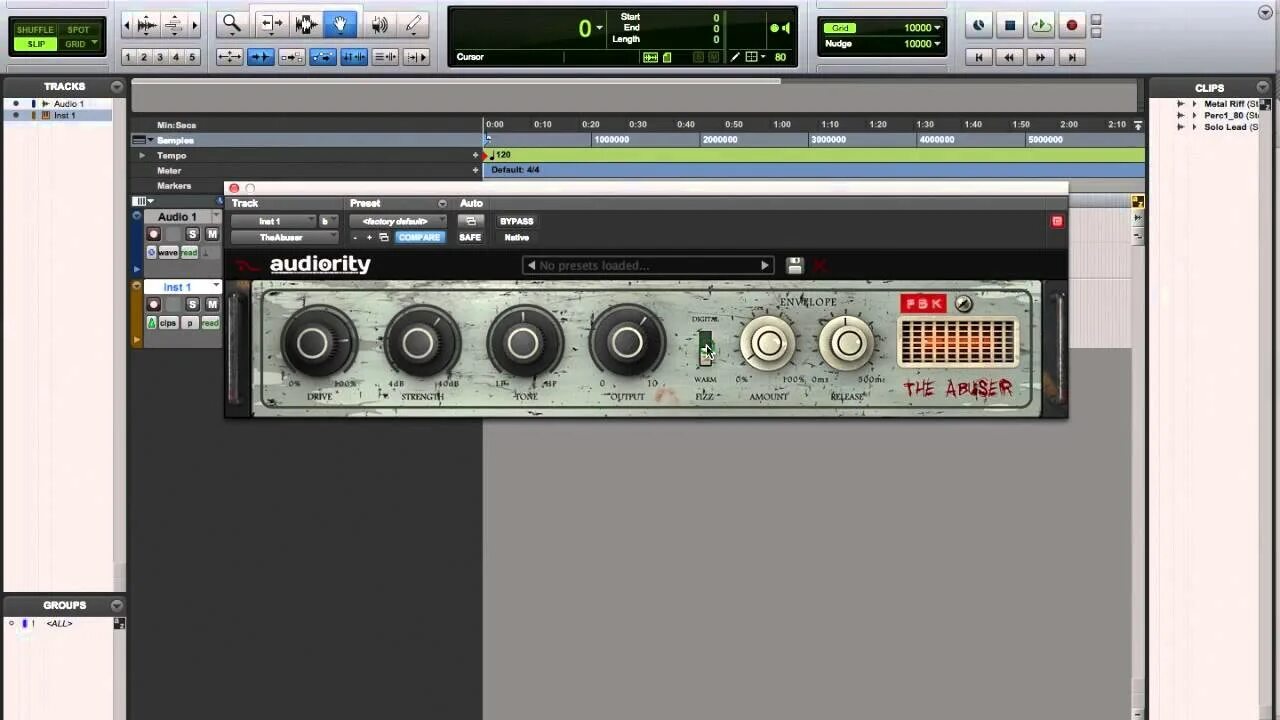Screen dimensions: 1280x720
Task: Enable Spot edit mode
Action: point(77,30)
